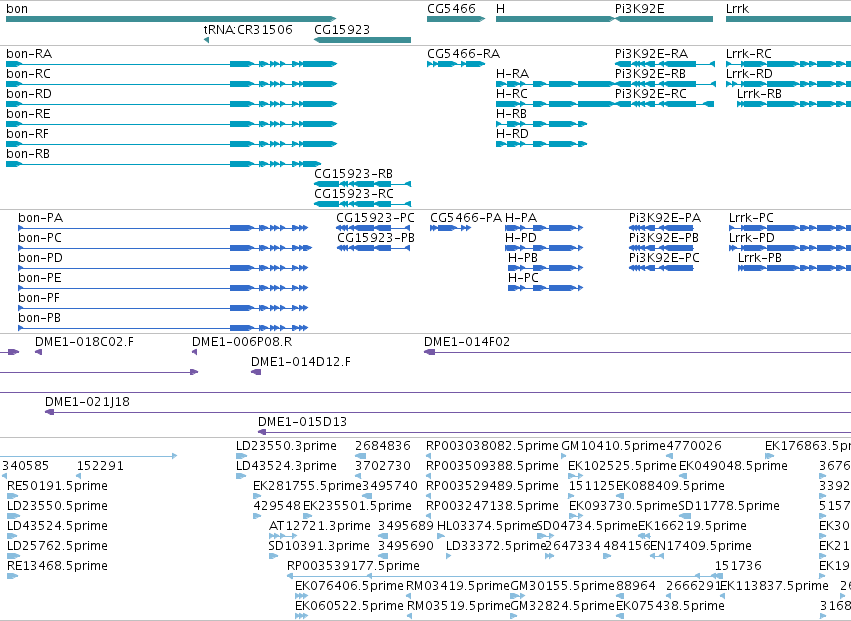Click the EK176863.5prime EST label
The width and height of the screenshot is (851, 621).
808,446
